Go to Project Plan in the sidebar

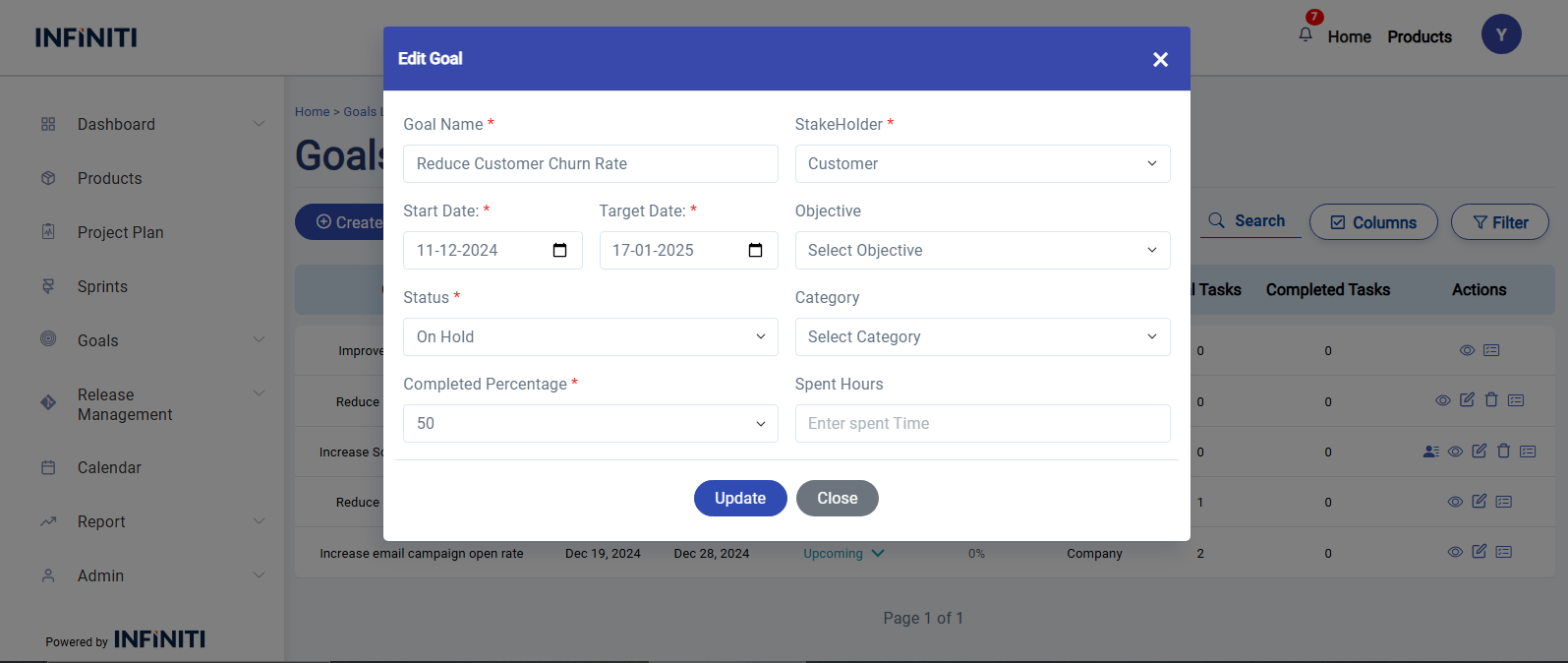point(120,232)
